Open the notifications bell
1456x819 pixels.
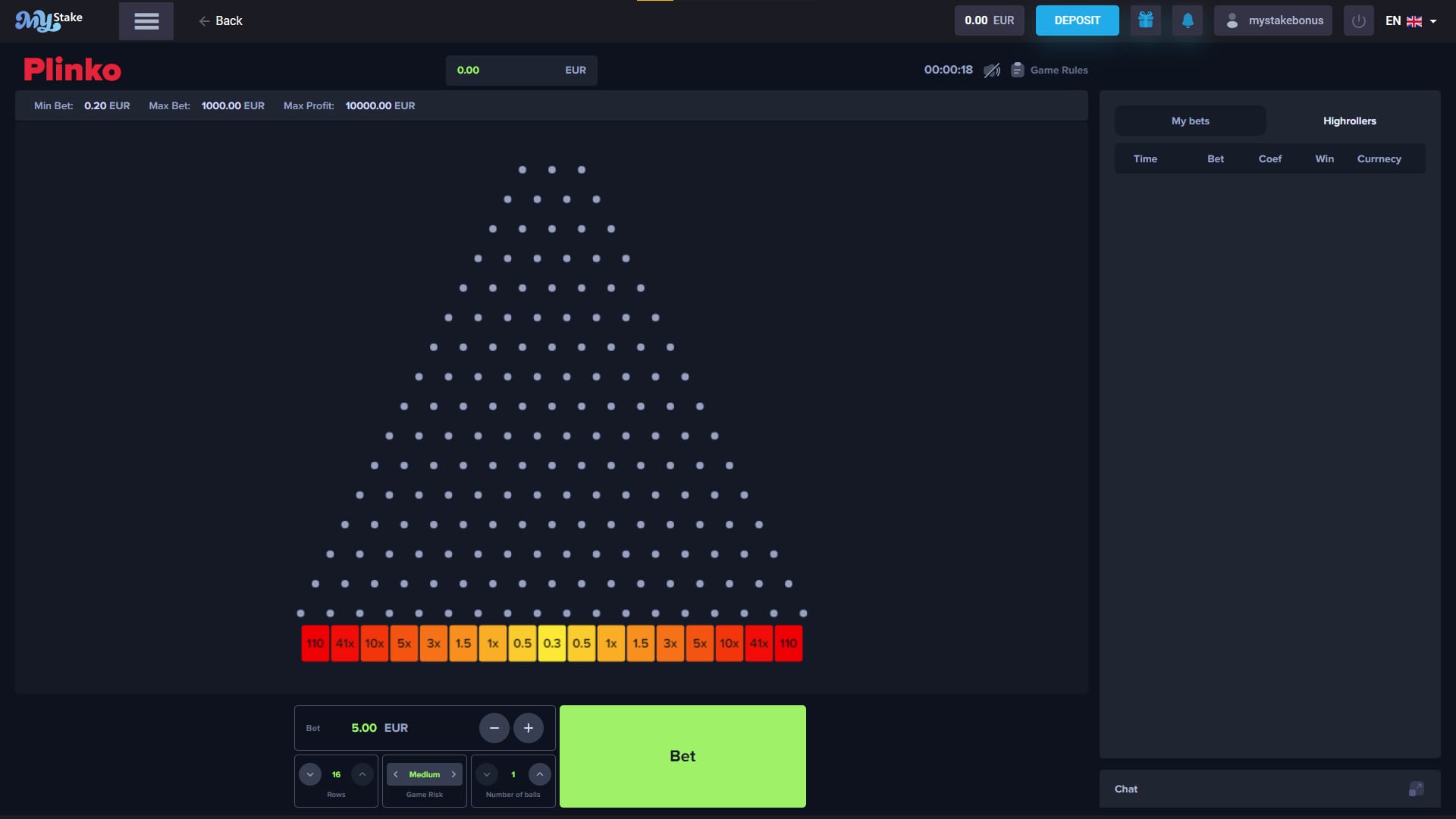pyautogui.click(x=1188, y=20)
